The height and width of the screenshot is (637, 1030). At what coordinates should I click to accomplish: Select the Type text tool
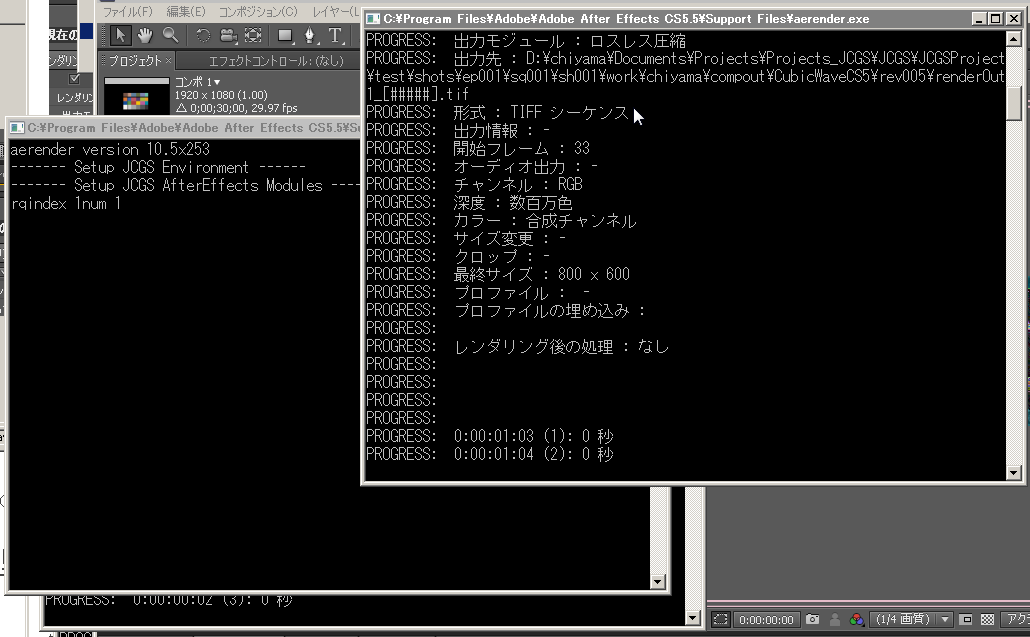pyautogui.click(x=335, y=35)
